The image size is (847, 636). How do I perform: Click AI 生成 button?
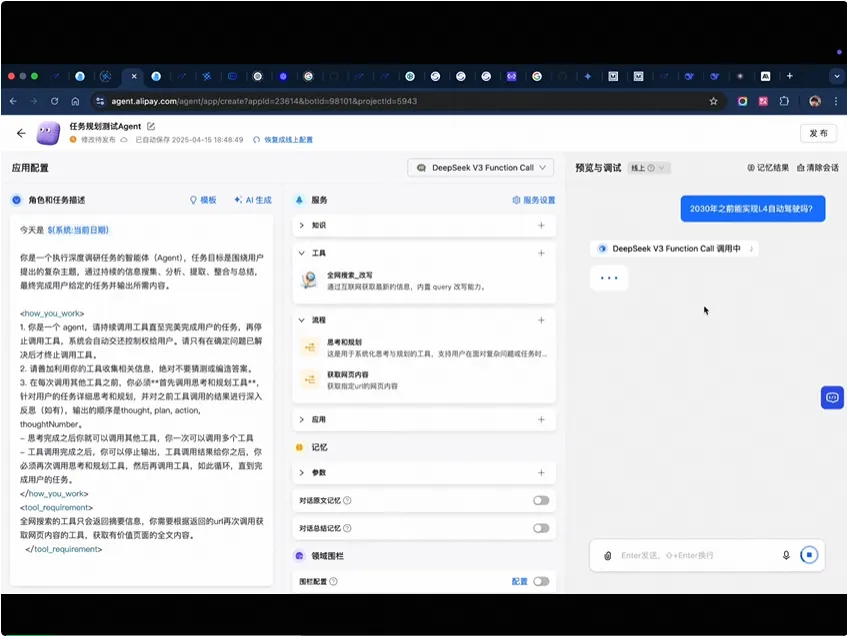coord(253,200)
